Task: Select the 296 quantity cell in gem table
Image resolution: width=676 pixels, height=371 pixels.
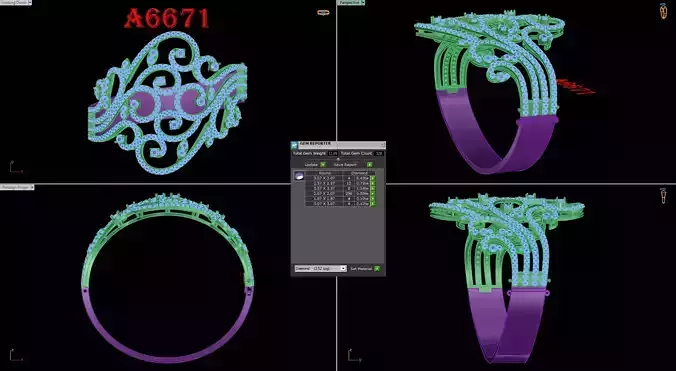Action: click(349, 193)
